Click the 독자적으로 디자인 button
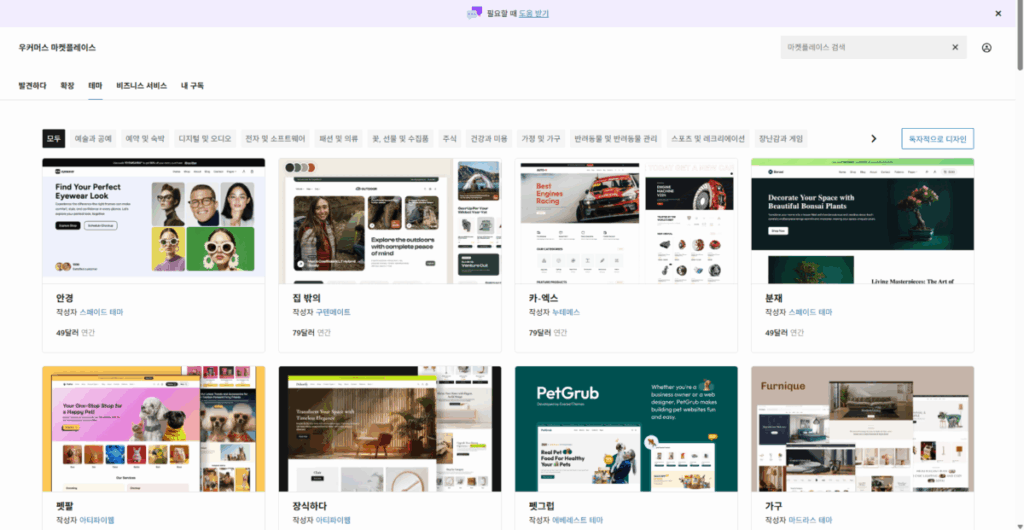The image size is (1024, 530). point(937,139)
